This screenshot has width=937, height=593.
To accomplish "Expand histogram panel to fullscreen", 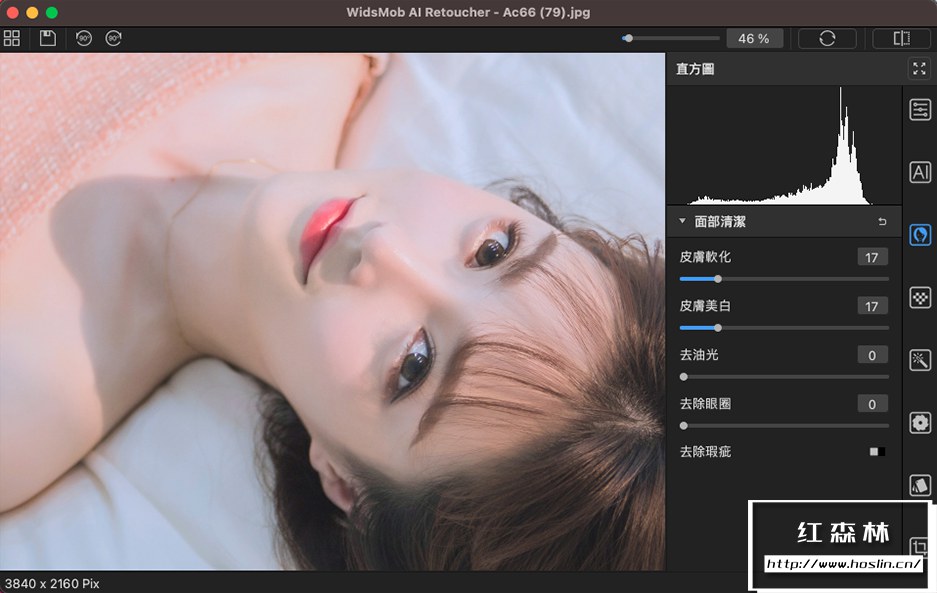I will [x=919, y=69].
